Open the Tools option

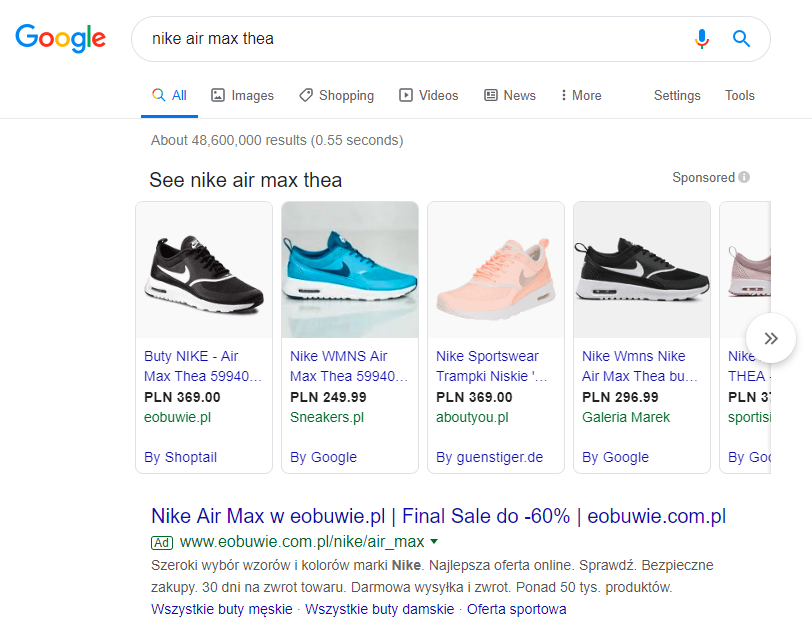click(x=740, y=95)
